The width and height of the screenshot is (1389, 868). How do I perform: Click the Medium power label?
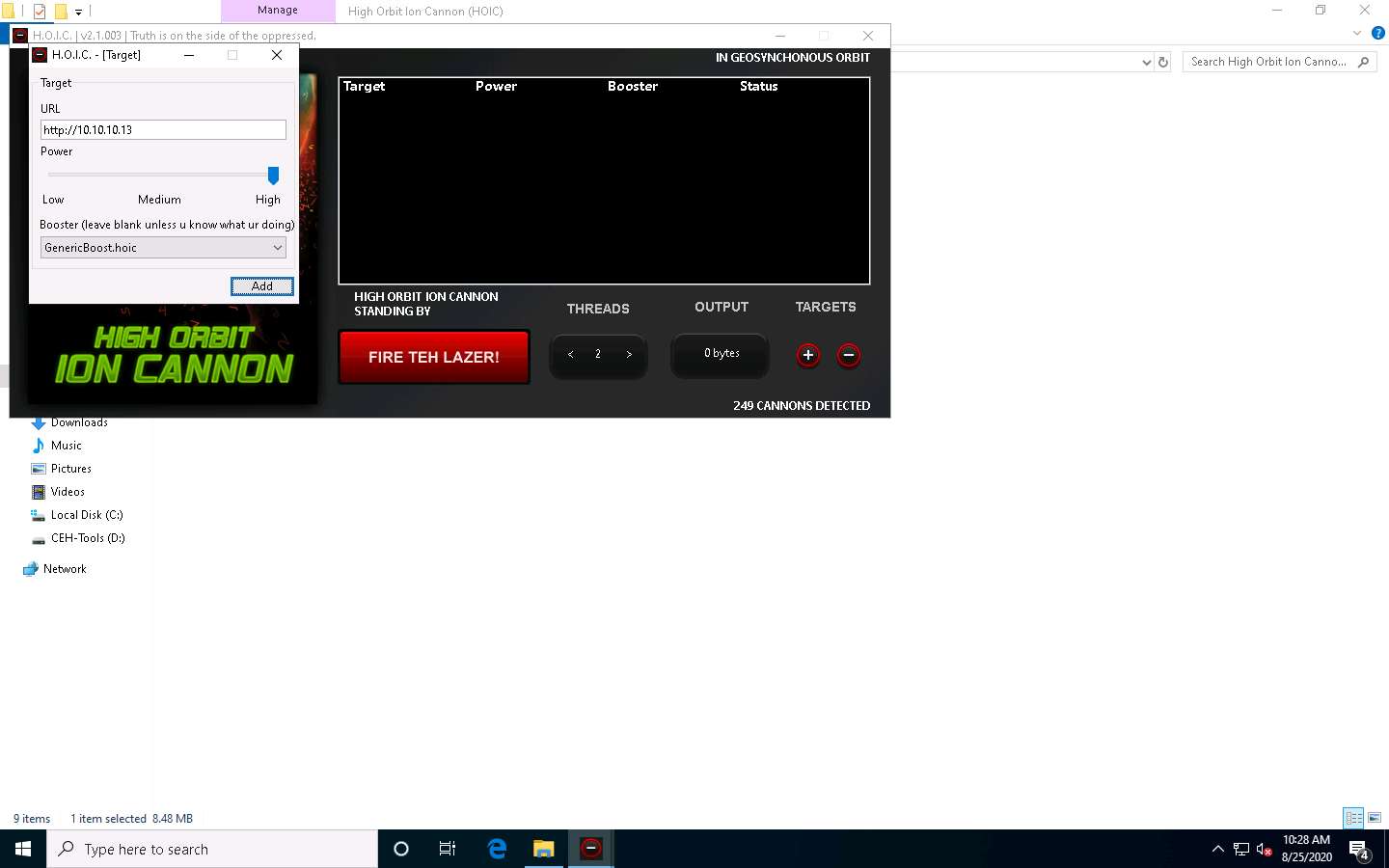point(159,200)
